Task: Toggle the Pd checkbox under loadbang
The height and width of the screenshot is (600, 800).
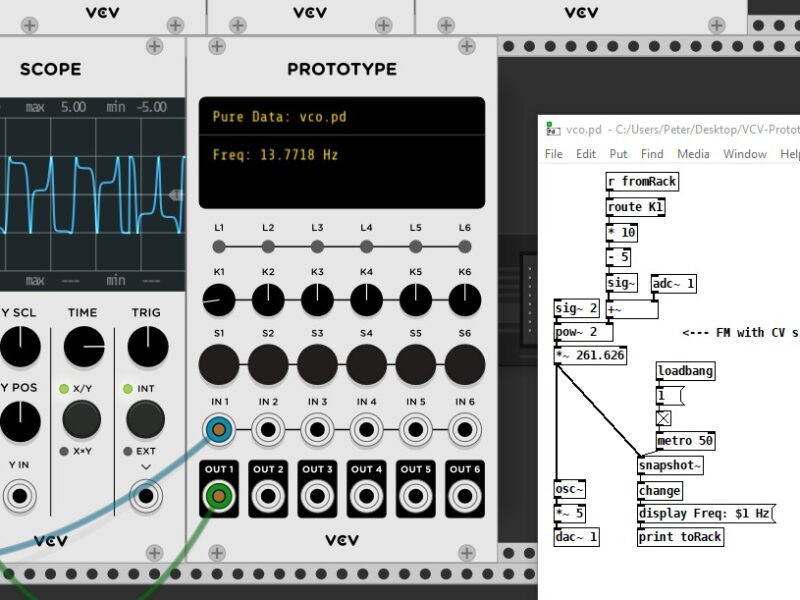Action: point(664,418)
